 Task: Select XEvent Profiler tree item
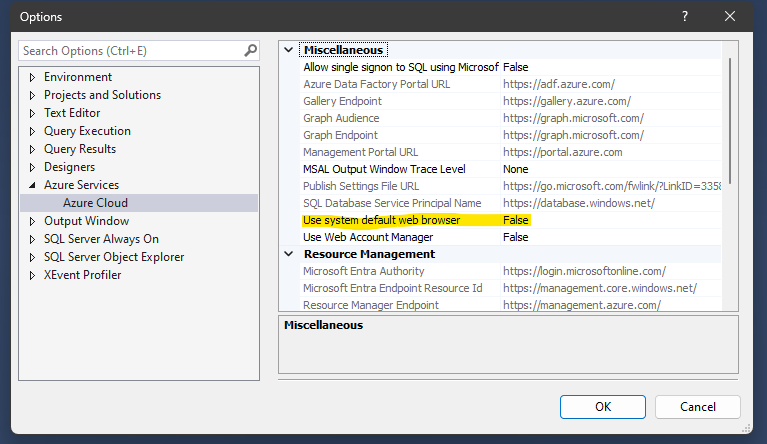82,275
